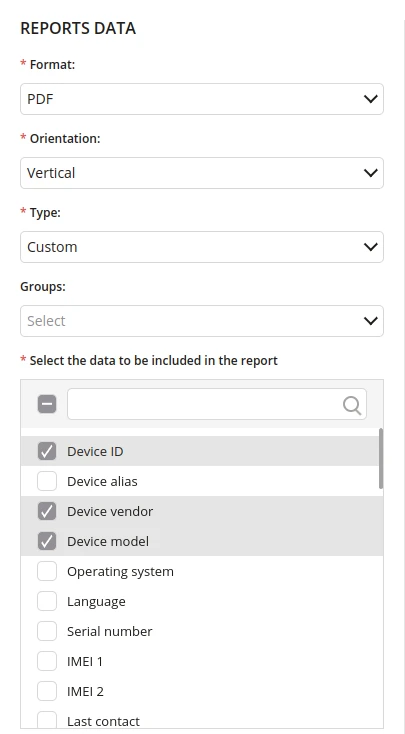
Task: Open the Type dropdown showing Custom
Action: click(202, 247)
